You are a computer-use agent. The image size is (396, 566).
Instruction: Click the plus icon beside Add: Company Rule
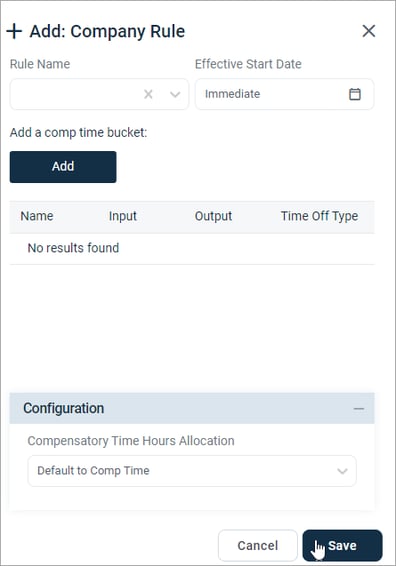(x=14, y=31)
